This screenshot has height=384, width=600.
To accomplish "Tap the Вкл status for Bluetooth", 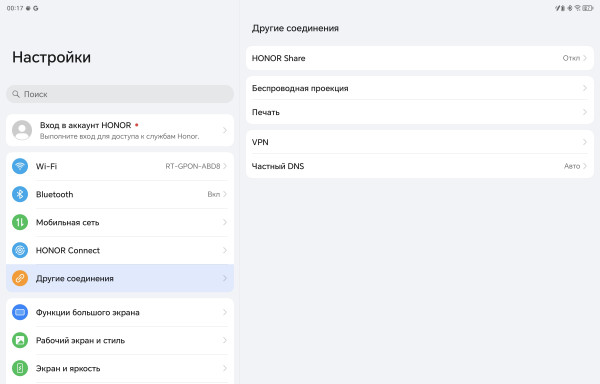I will [x=214, y=194].
